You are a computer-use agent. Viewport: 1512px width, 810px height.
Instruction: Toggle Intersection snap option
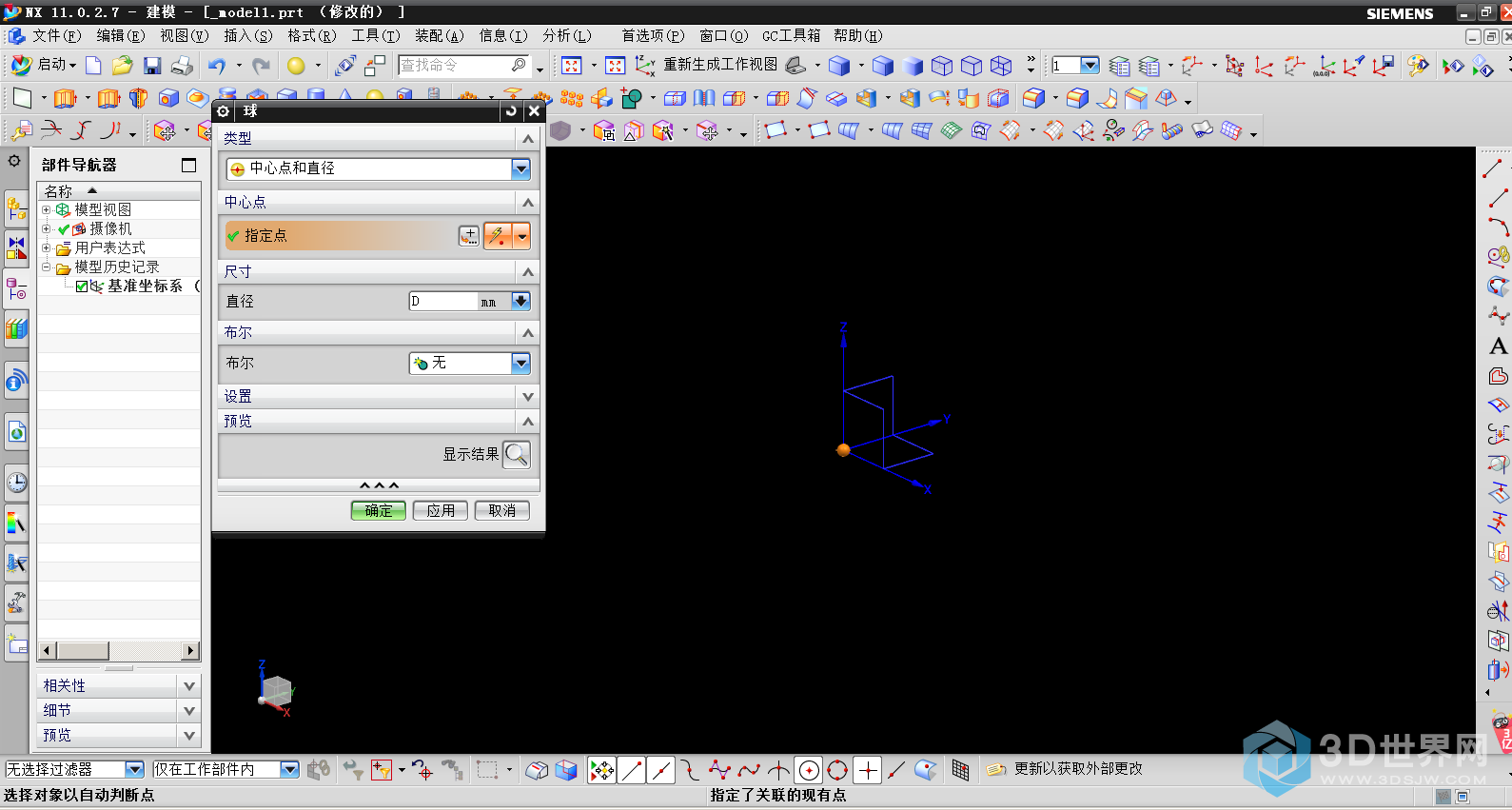(x=778, y=770)
